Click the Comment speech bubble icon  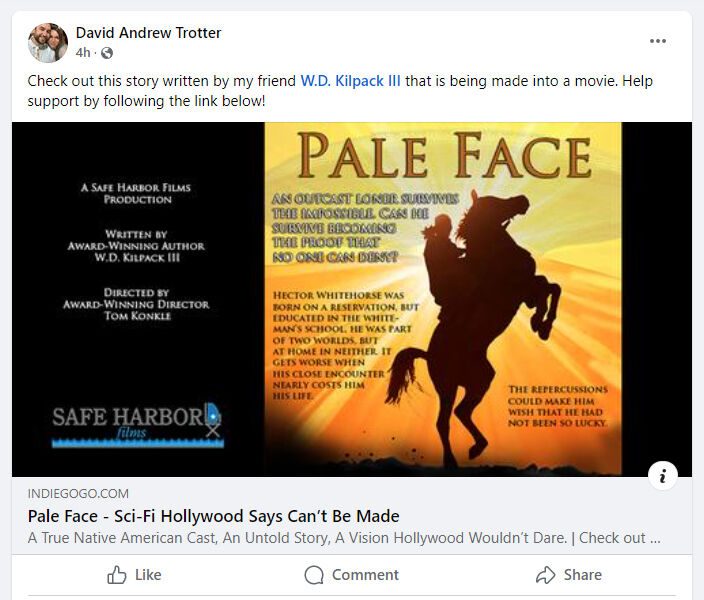(x=314, y=575)
